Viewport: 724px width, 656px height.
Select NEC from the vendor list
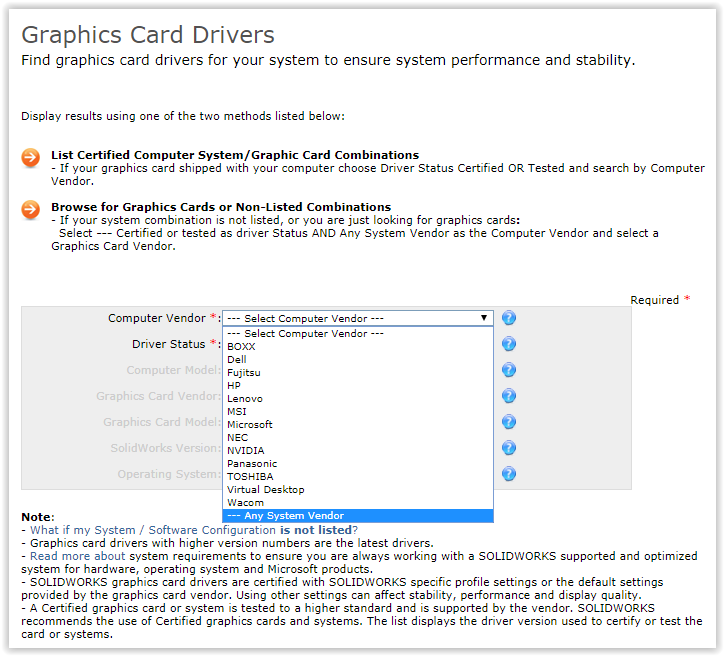358,437
